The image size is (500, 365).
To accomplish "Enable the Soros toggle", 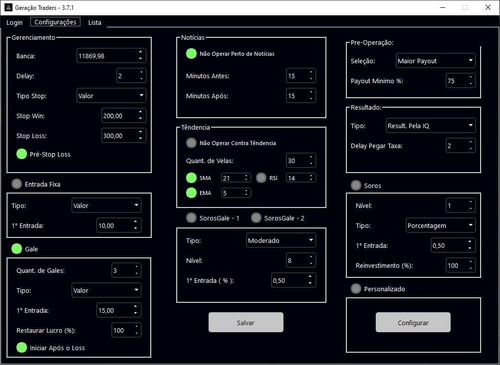I will [356, 185].
